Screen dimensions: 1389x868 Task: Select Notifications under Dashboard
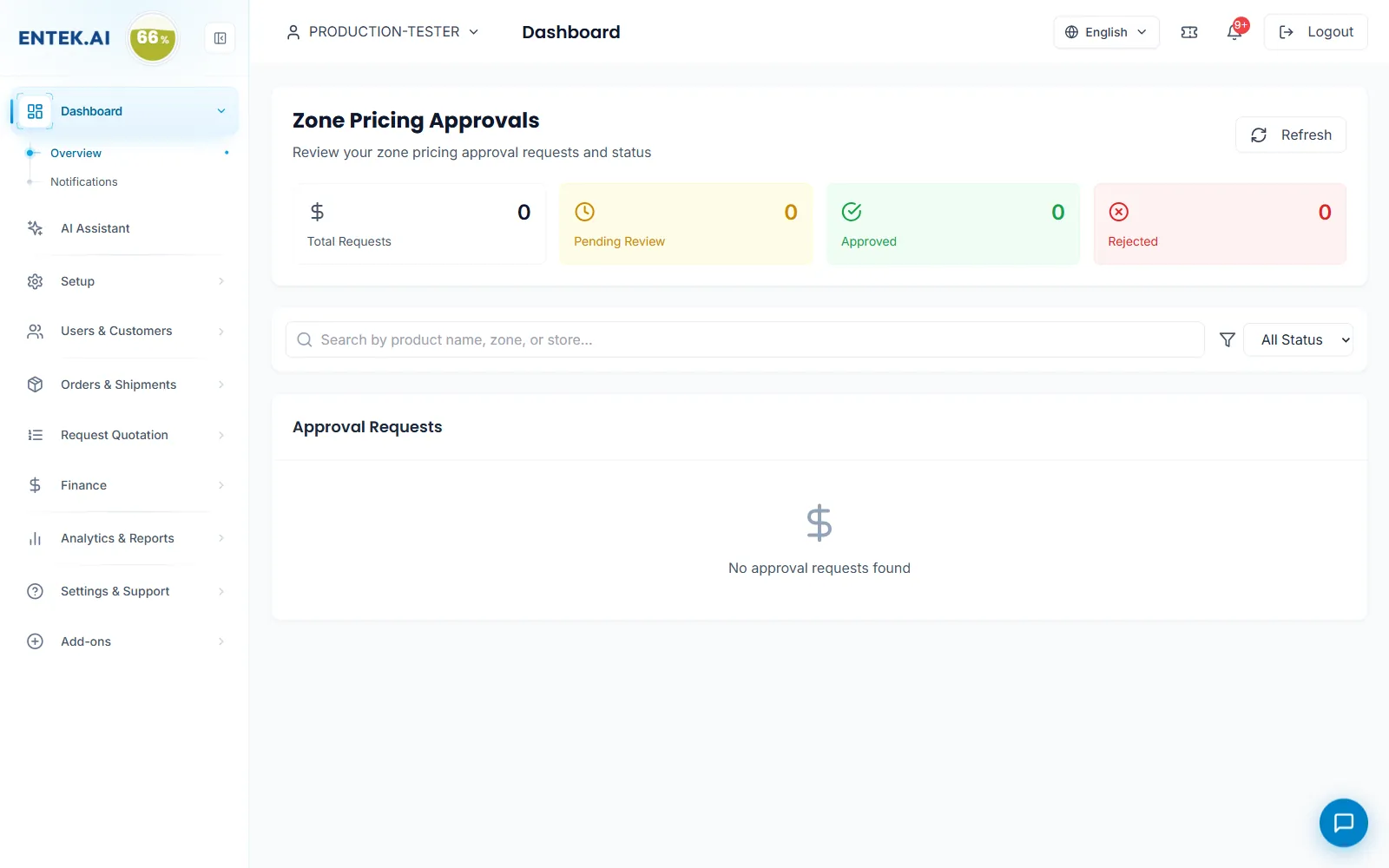(83, 181)
